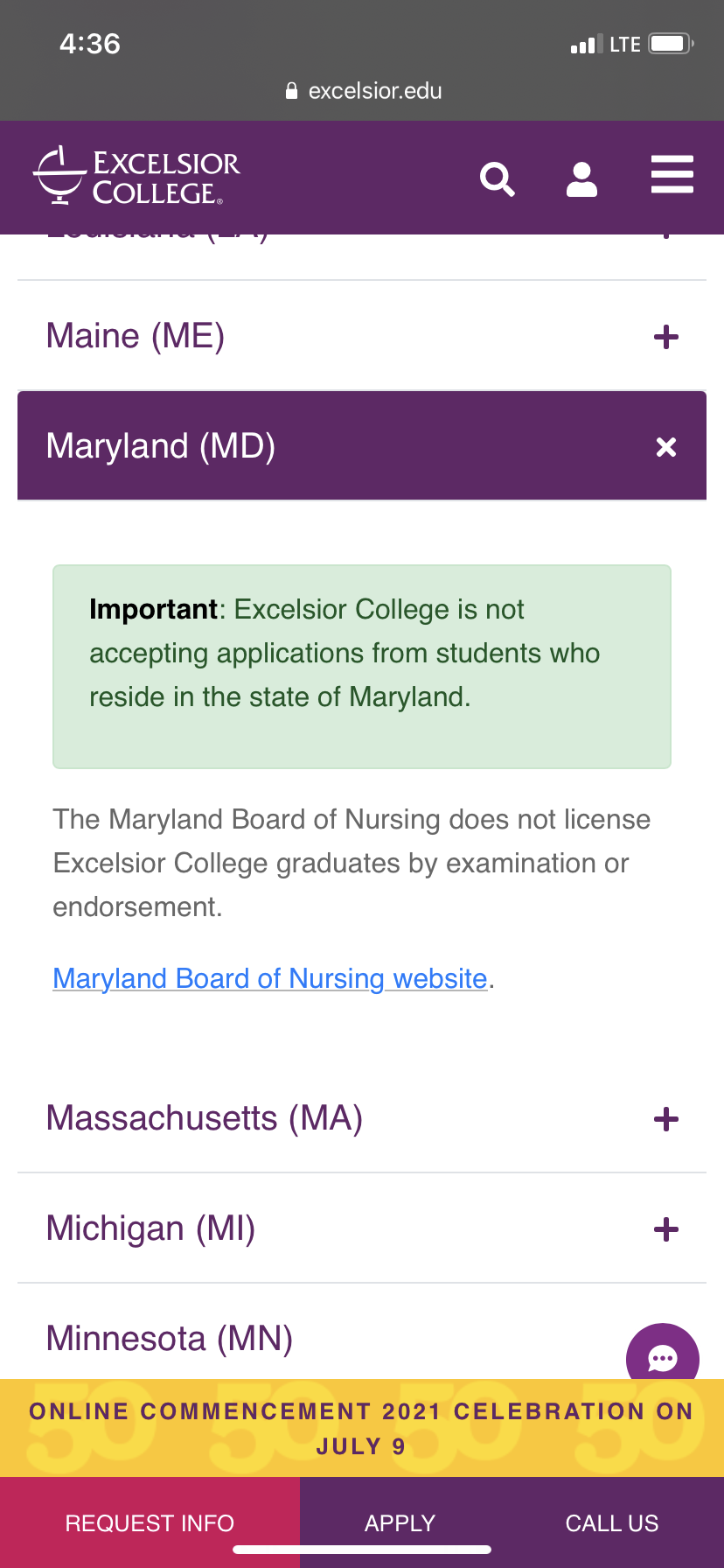Screen dimensions: 724x1568
Task: Click the Maryland (MD) header title
Action: tap(161, 446)
